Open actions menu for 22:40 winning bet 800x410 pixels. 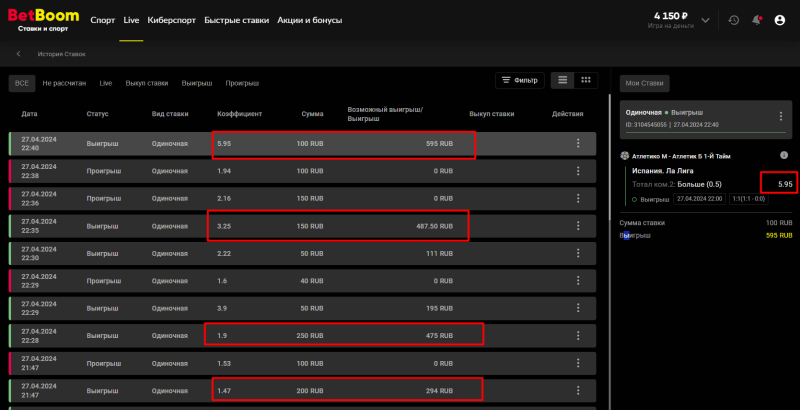click(577, 144)
